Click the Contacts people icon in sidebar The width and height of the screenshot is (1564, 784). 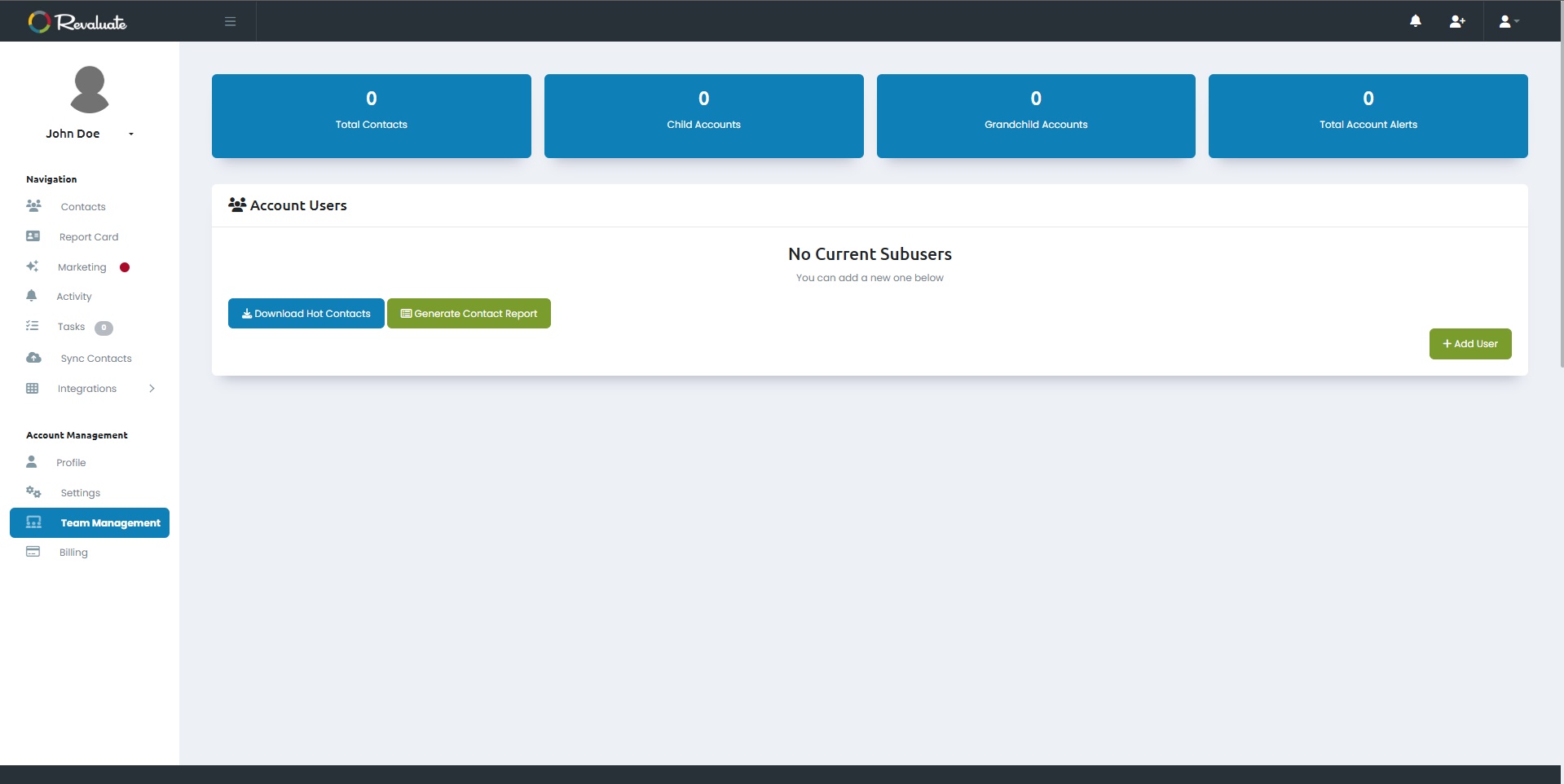[33, 205]
